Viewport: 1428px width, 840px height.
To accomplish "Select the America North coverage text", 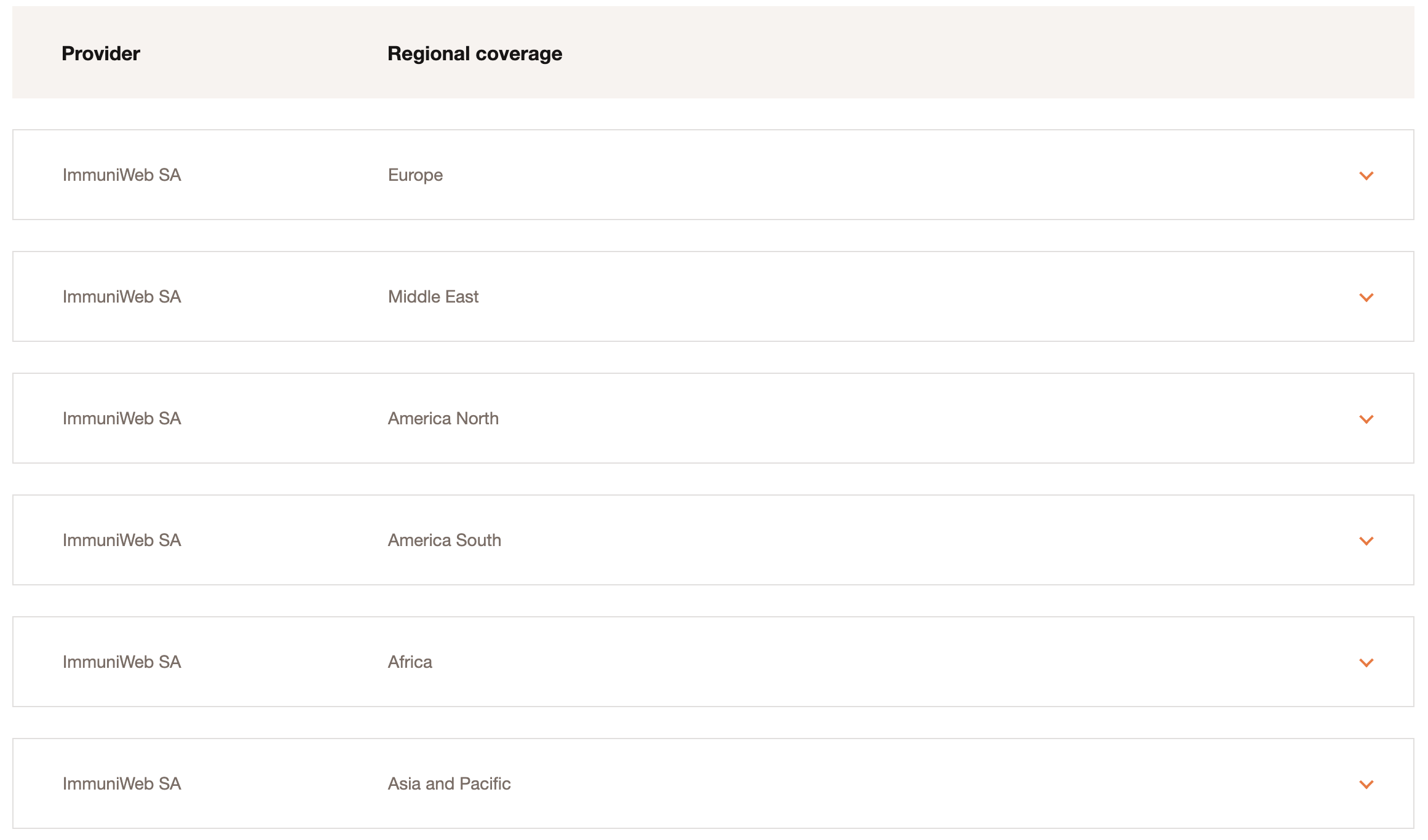I will pos(443,418).
